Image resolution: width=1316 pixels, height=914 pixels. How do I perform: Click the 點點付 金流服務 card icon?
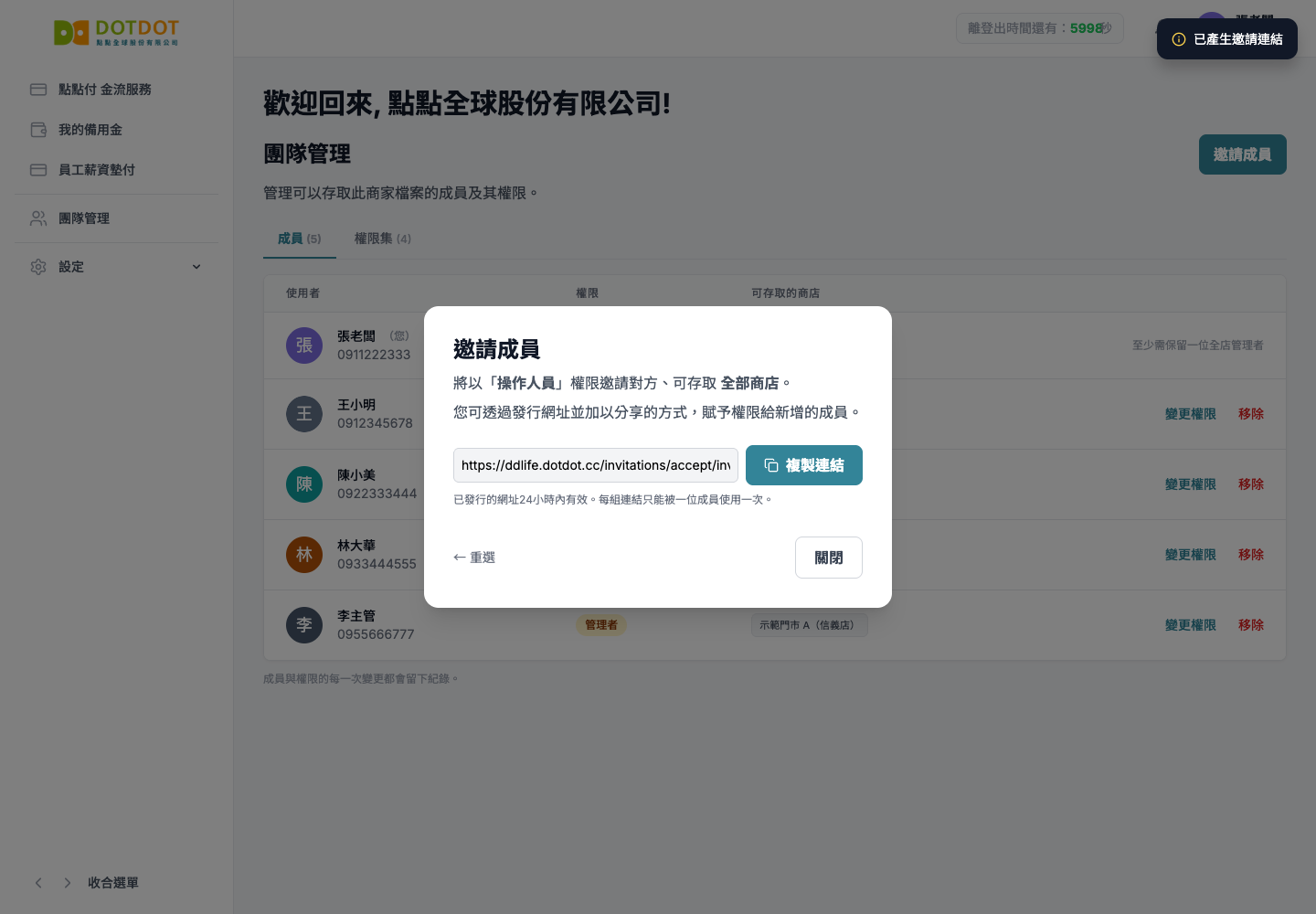click(x=38, y=90)
